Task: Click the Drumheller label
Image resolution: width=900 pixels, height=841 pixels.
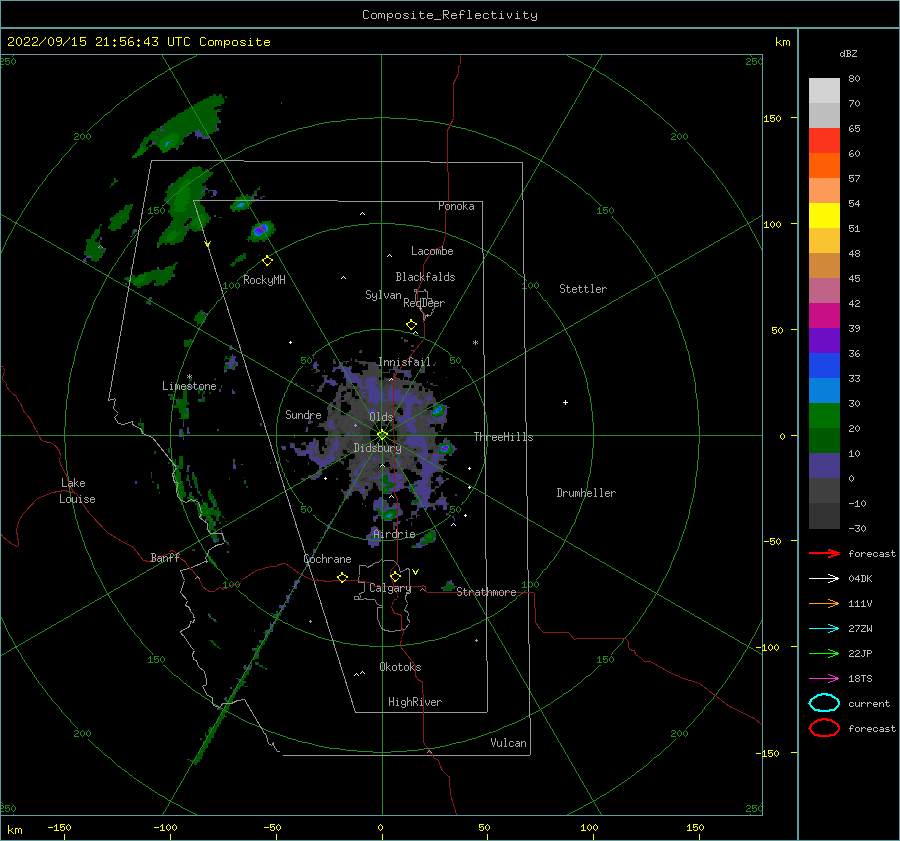Action: [586, 493]
